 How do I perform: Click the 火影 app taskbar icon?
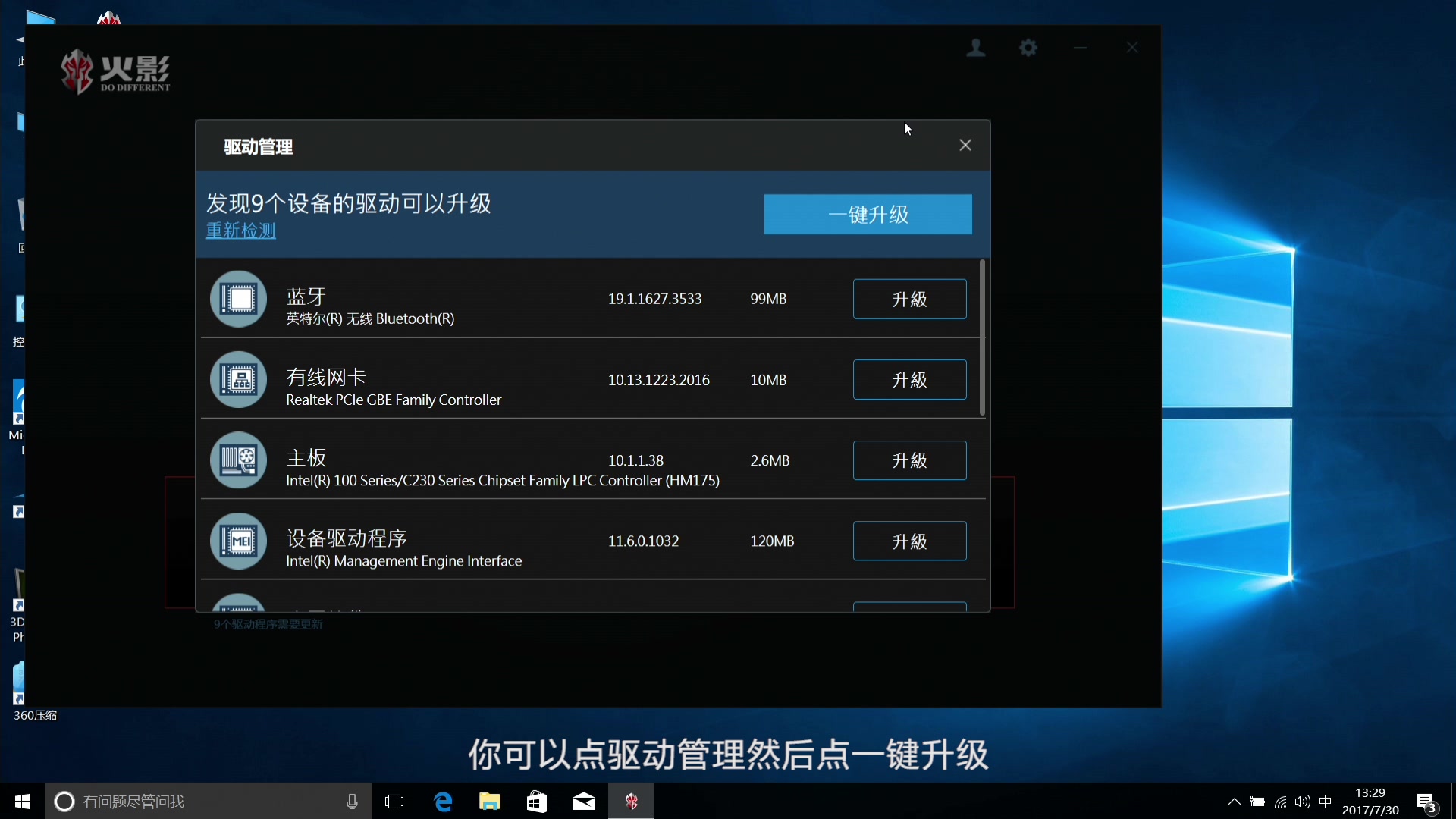click(x=631, y=801)
